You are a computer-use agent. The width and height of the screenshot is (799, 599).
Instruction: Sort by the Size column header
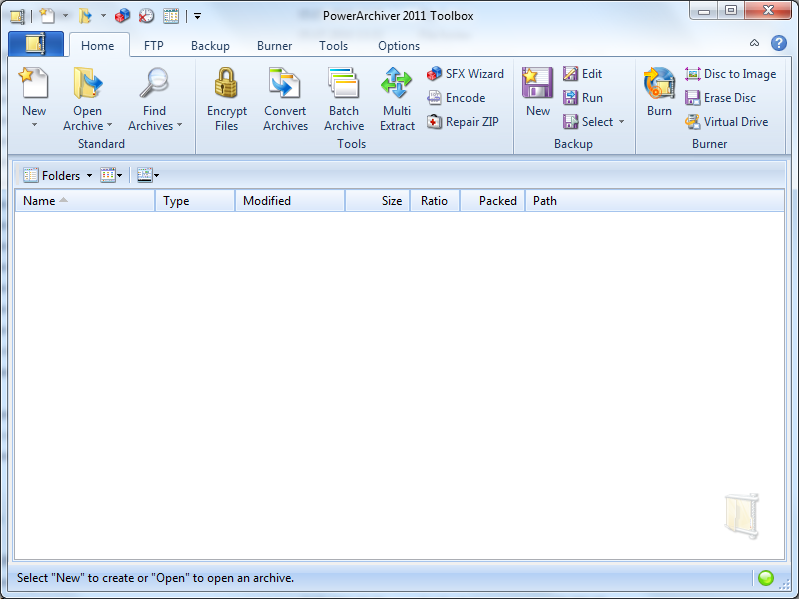point(378,201)
